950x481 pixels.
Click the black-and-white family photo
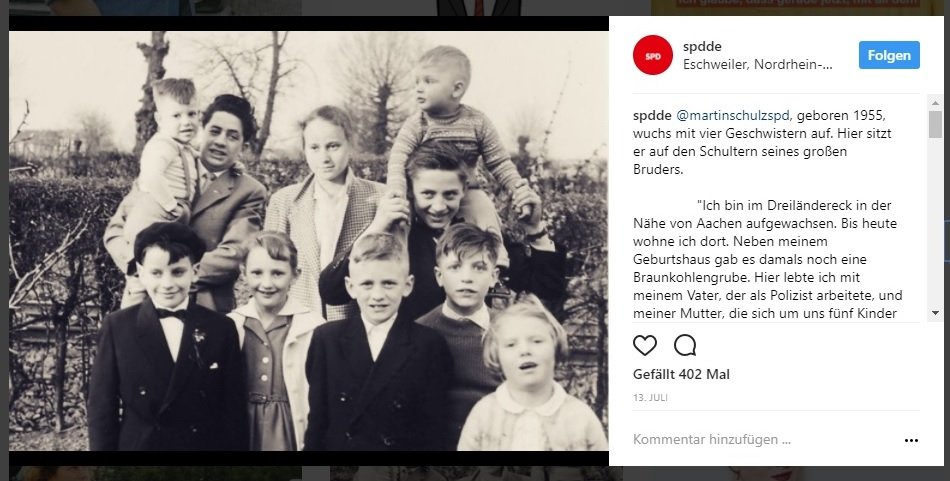point(308,241)
